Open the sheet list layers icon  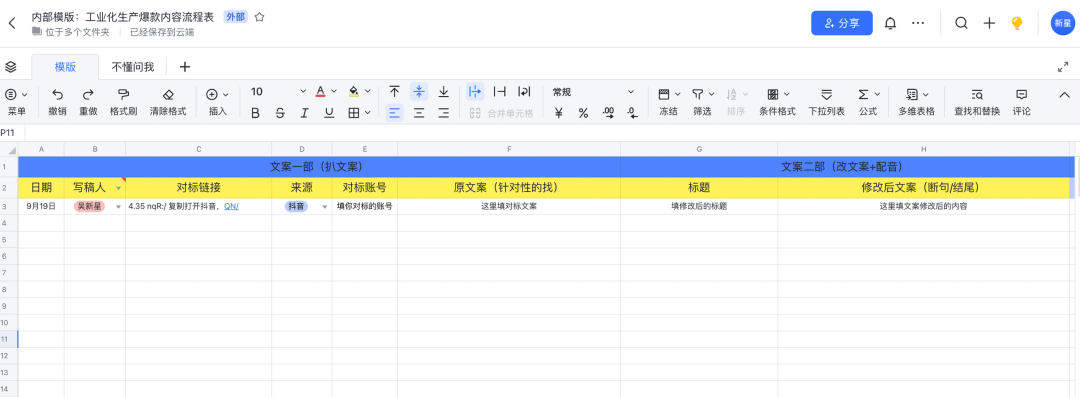pos(10,67)
